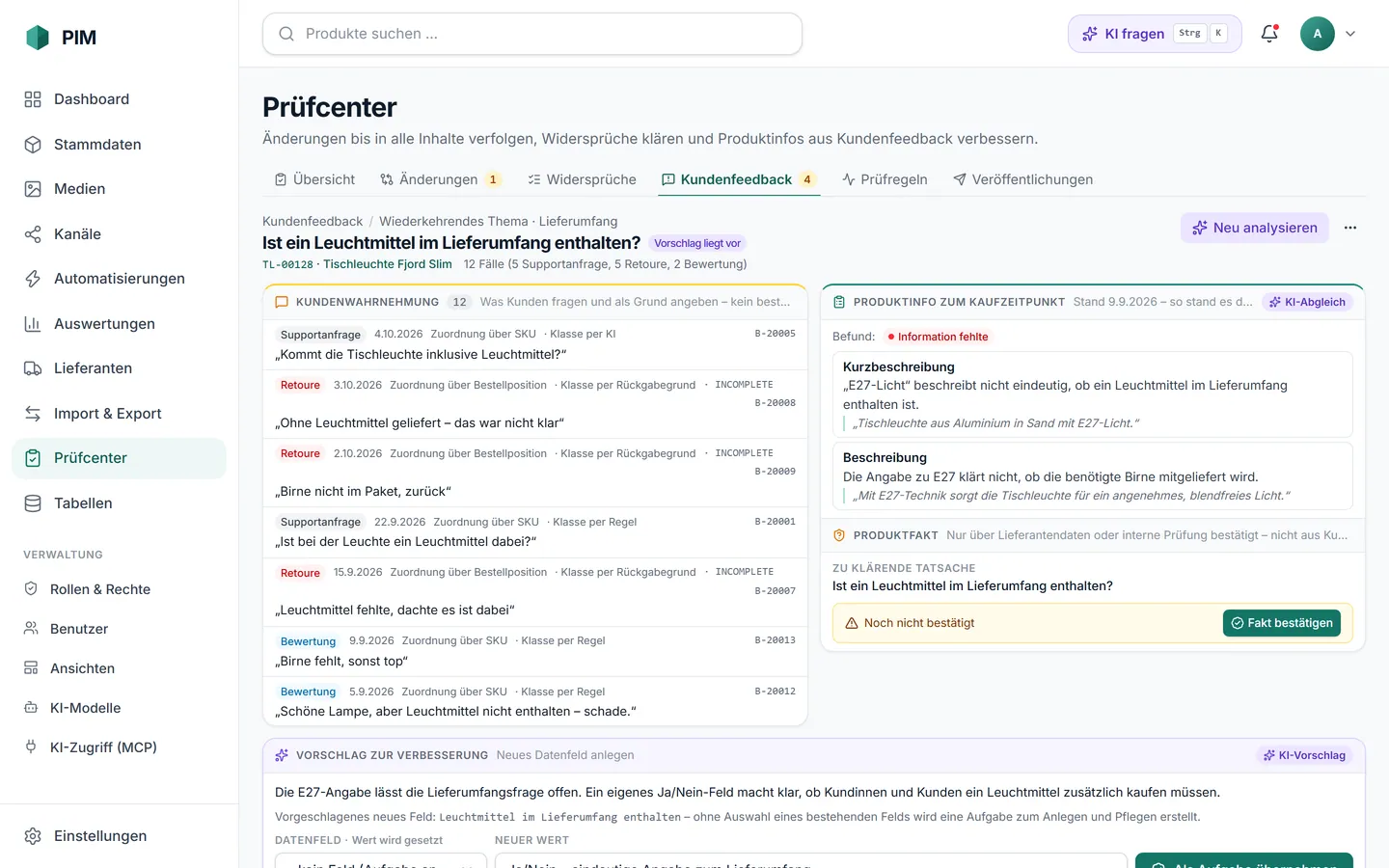Click the avatar with letter A
This screenshot has width=1389, height=868.
tap(1318, 34)
